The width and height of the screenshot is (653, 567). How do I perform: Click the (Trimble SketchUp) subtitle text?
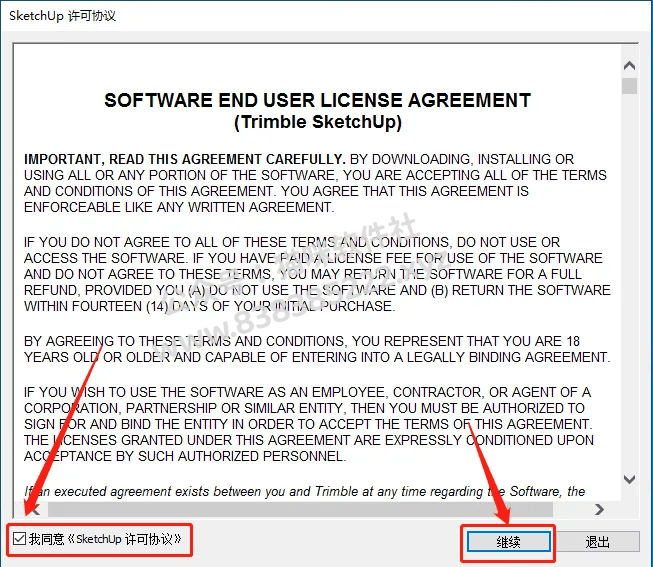(x=318, y=122)
